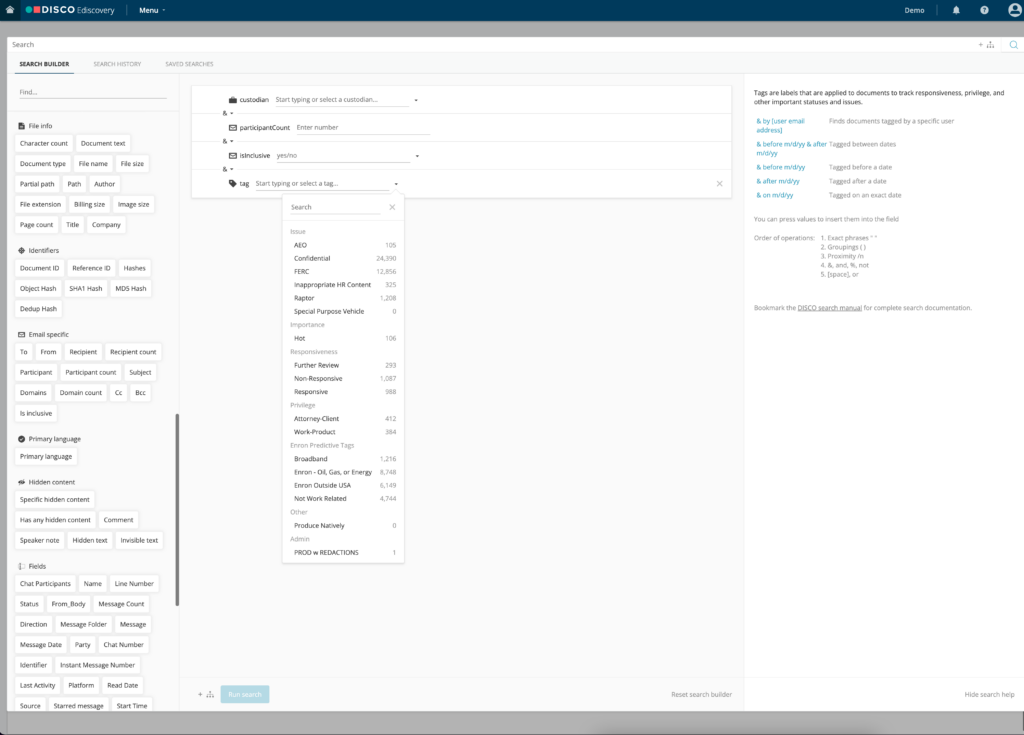Click Hide search help
The image size is (1024, 735).
[989, 694]
